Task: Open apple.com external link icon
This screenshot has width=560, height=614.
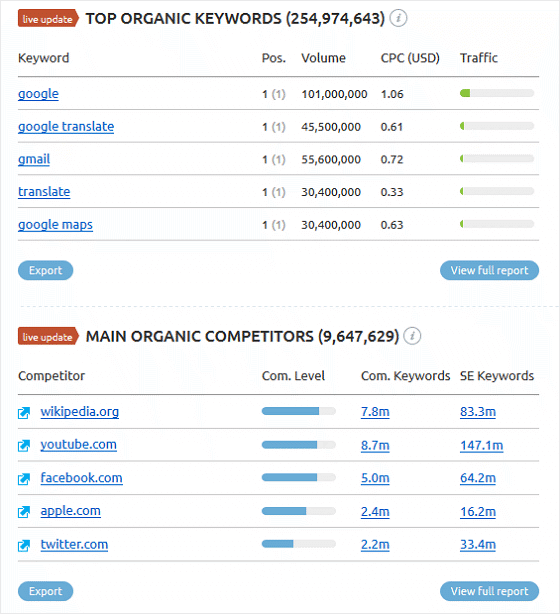Action: tap(24, 512)
